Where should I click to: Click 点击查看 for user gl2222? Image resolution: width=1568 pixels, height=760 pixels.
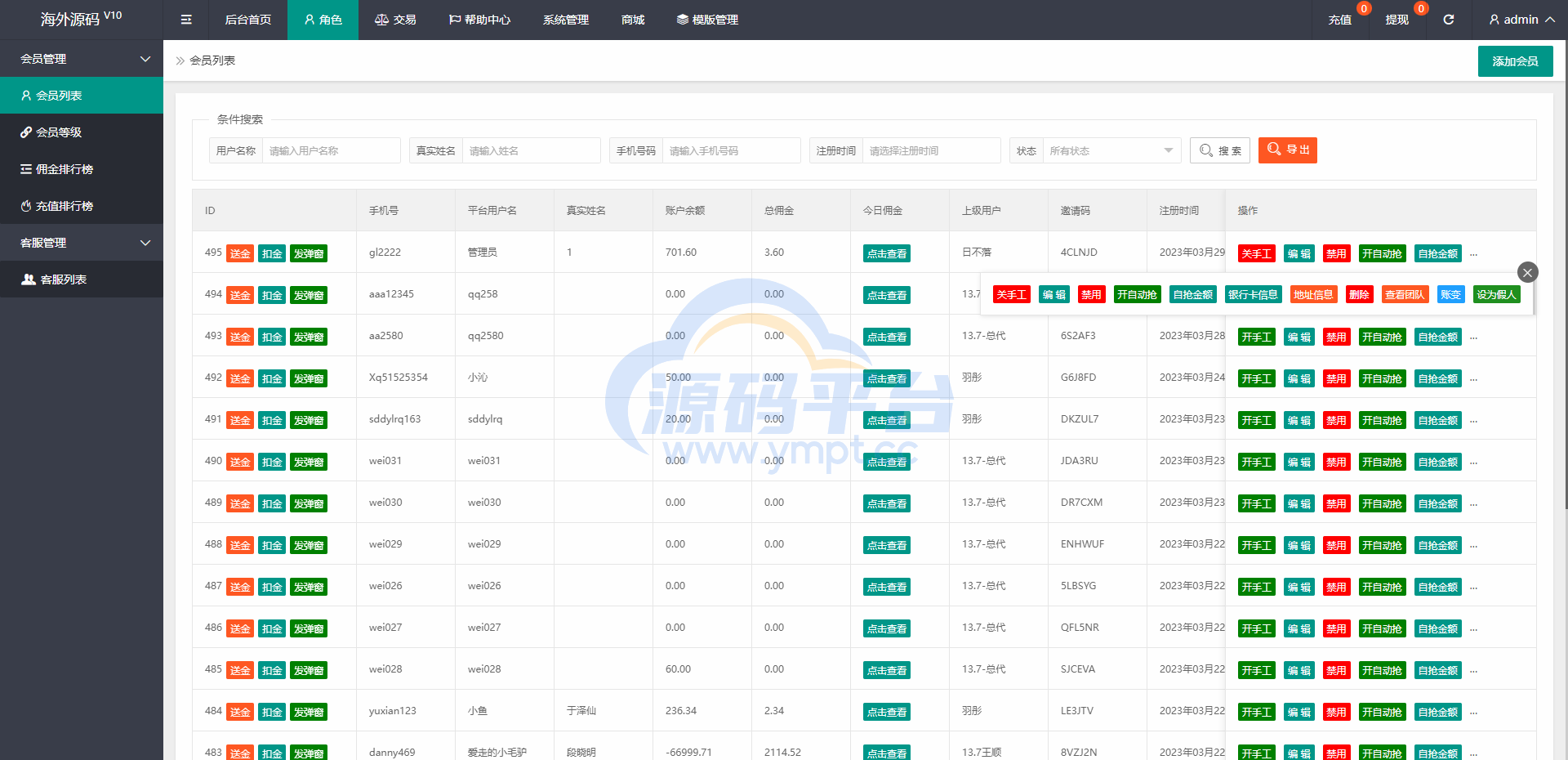pyautogui.click(x=887, y=254)
